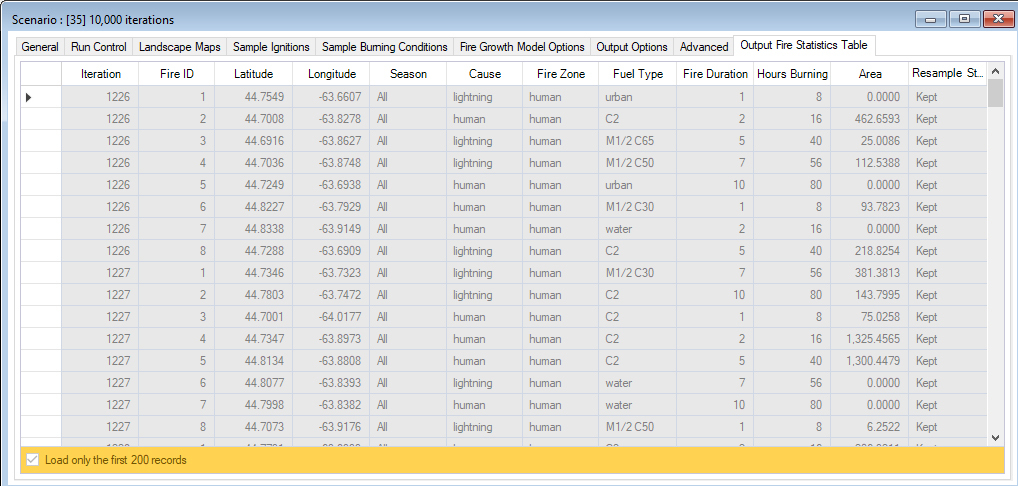Select longitude cell -63.8278

click(331, 119)
